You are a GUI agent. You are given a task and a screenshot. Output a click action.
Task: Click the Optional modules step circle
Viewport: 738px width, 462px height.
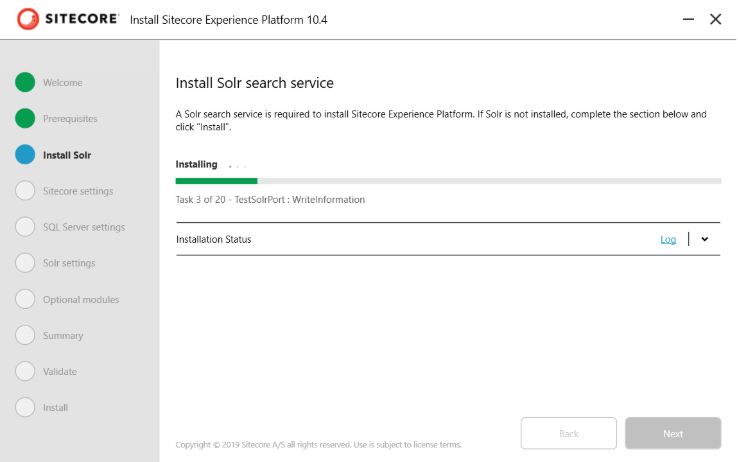click(x=25, y=299)
